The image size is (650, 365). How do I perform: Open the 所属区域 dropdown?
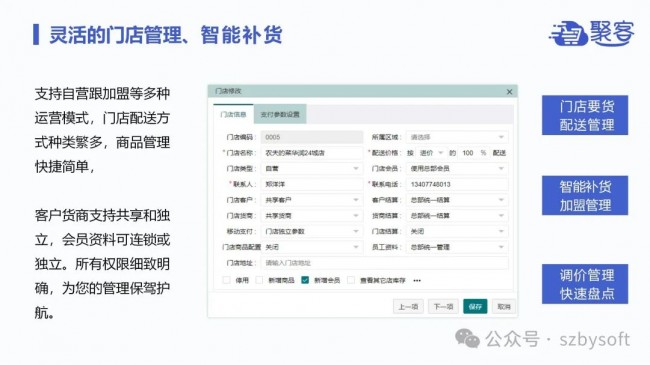pyautogui.click(x=457, y=137)
